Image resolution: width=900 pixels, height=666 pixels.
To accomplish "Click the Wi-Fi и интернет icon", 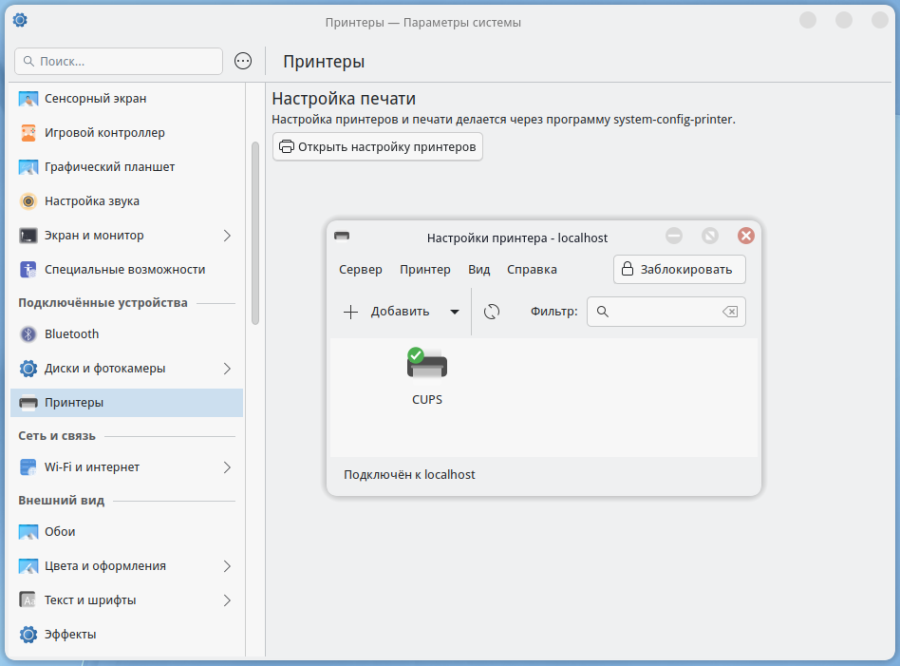I will [28, 467].
